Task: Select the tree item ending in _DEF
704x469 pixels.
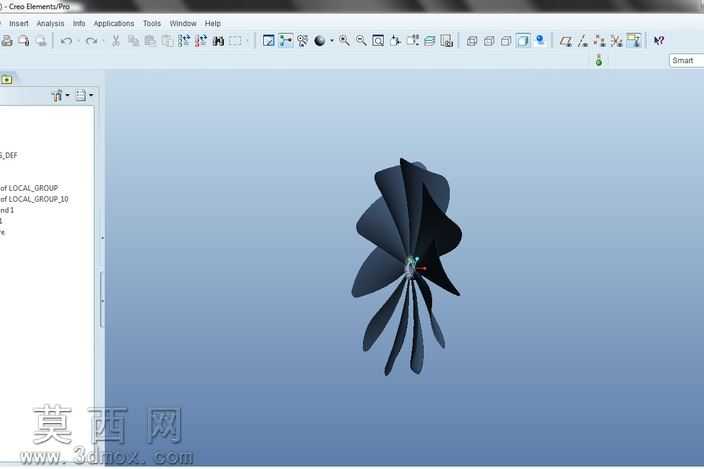Action: (x=9, y=155)
